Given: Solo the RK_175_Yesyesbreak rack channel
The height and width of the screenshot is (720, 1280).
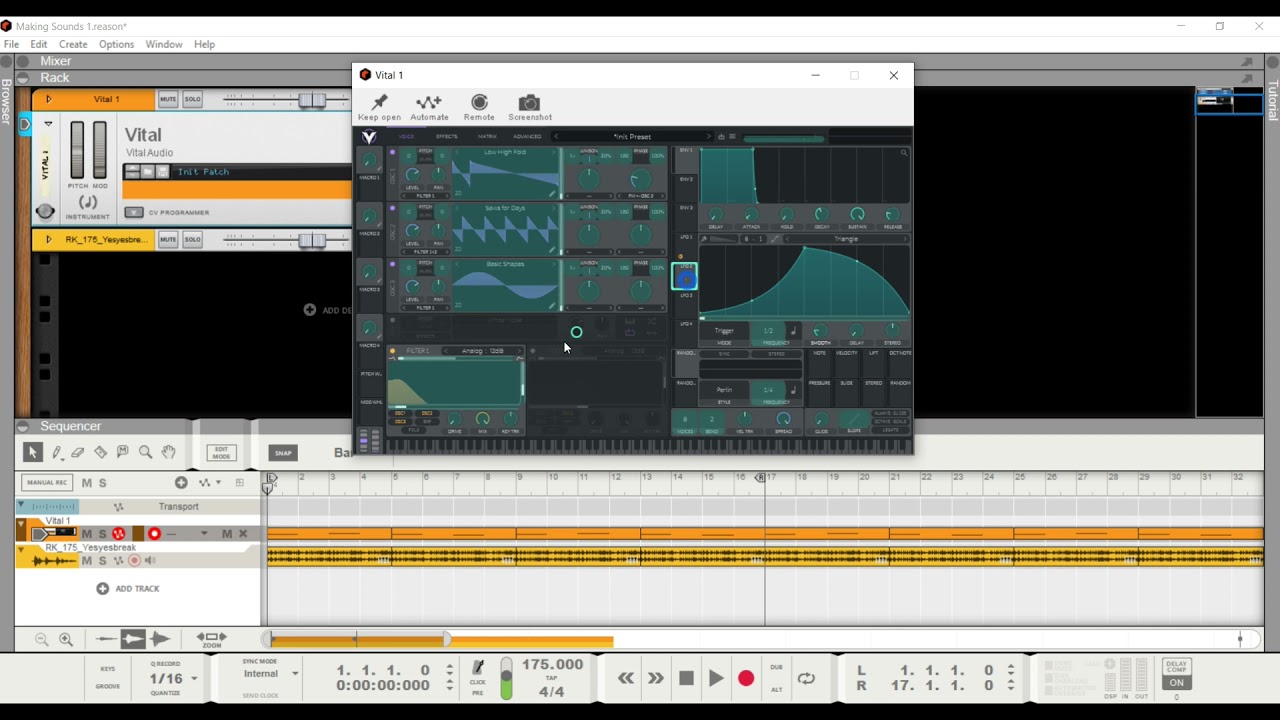Looking at the screenshot, I should click(192, 239).
